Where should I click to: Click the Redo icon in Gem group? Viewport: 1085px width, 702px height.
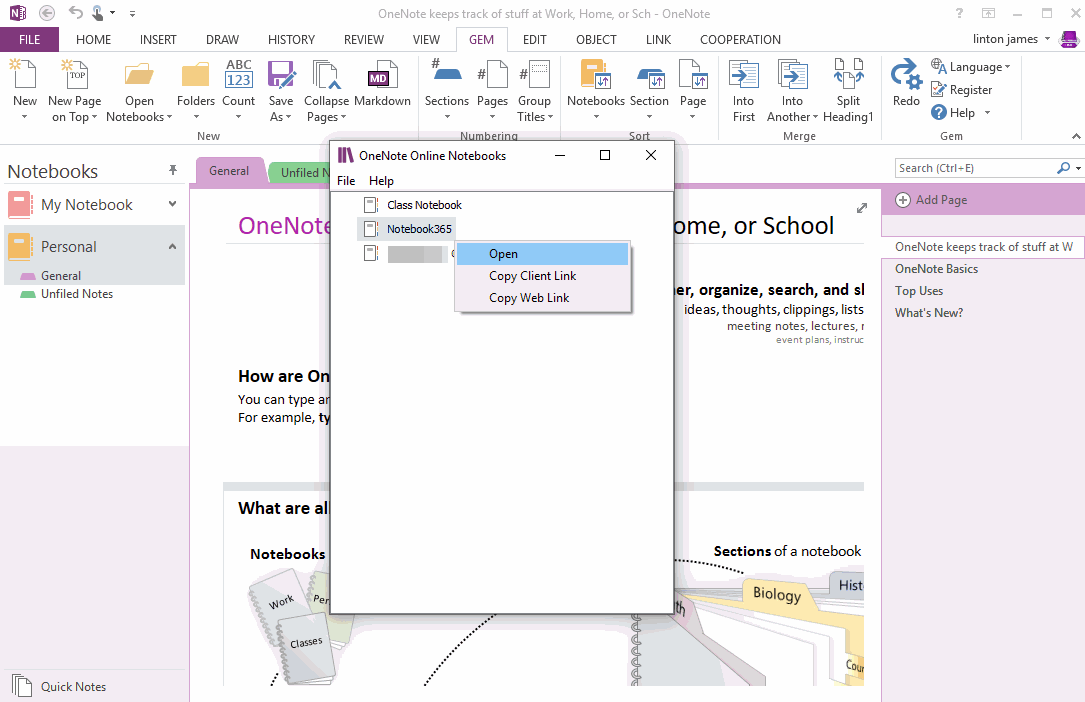[906, 78]
